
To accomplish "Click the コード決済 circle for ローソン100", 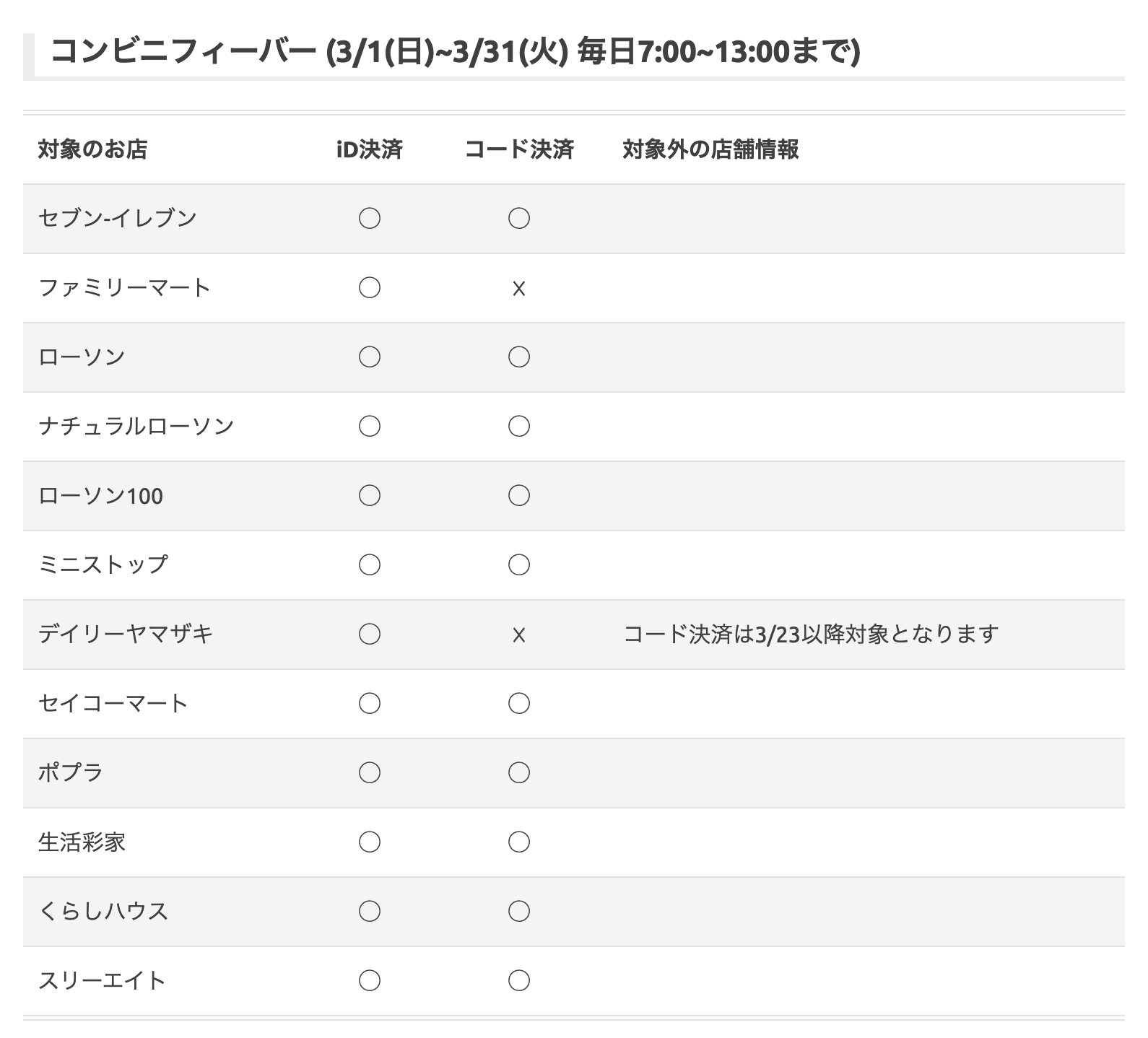I will (519, 495).
